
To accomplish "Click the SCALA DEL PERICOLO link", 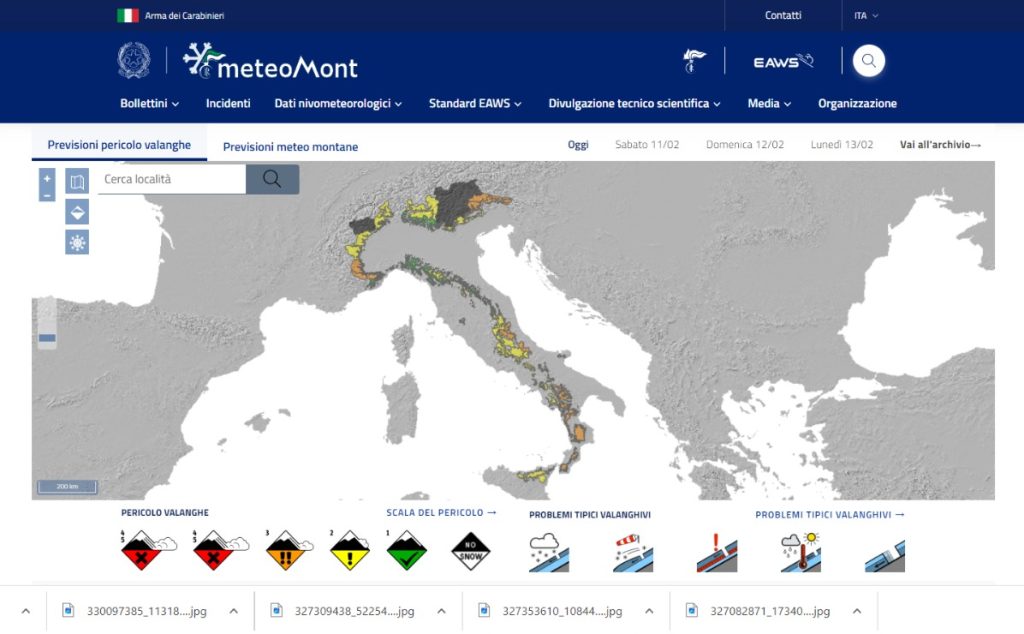I will 438,512.
